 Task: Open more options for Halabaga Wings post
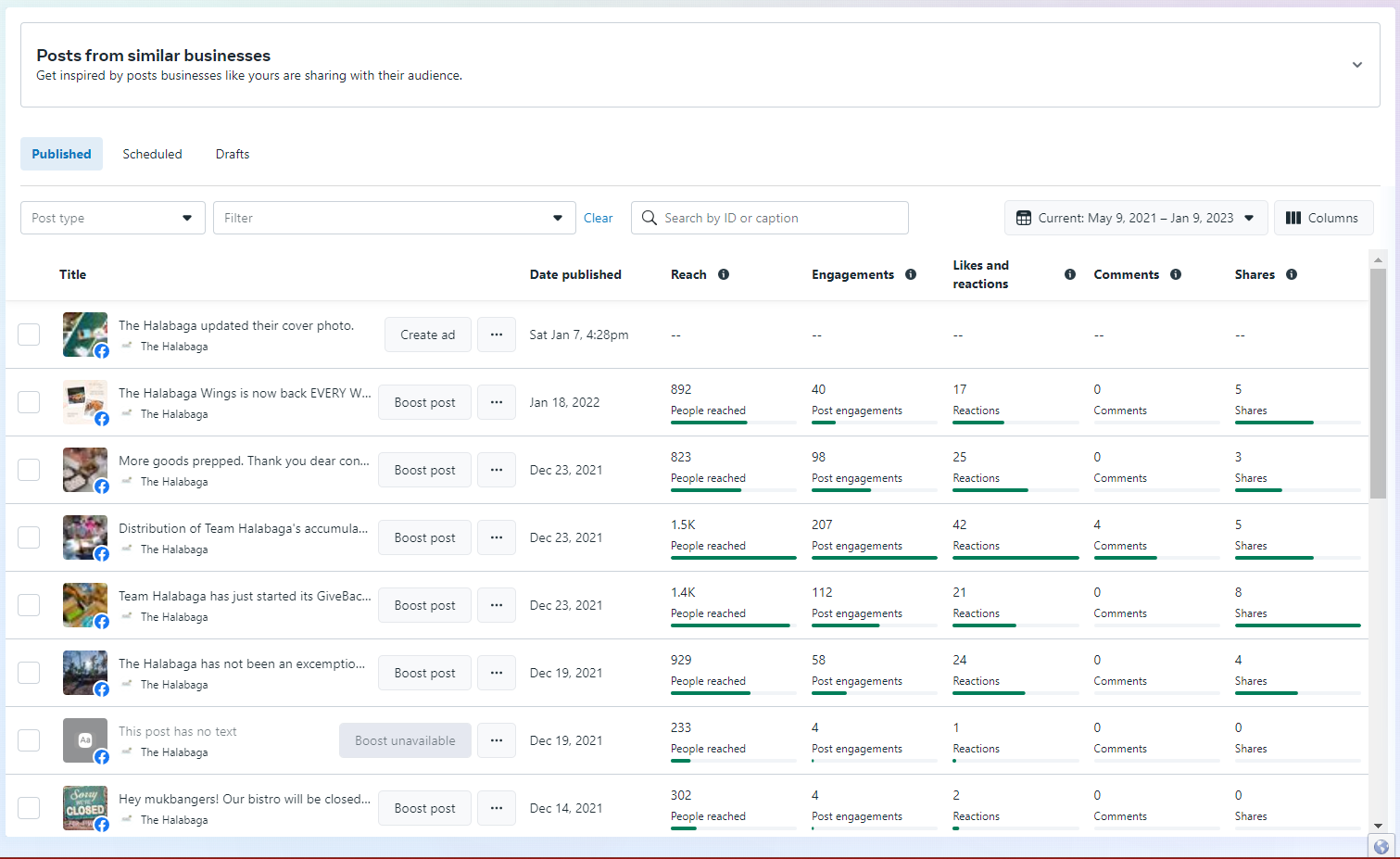[x=497, y=402]
